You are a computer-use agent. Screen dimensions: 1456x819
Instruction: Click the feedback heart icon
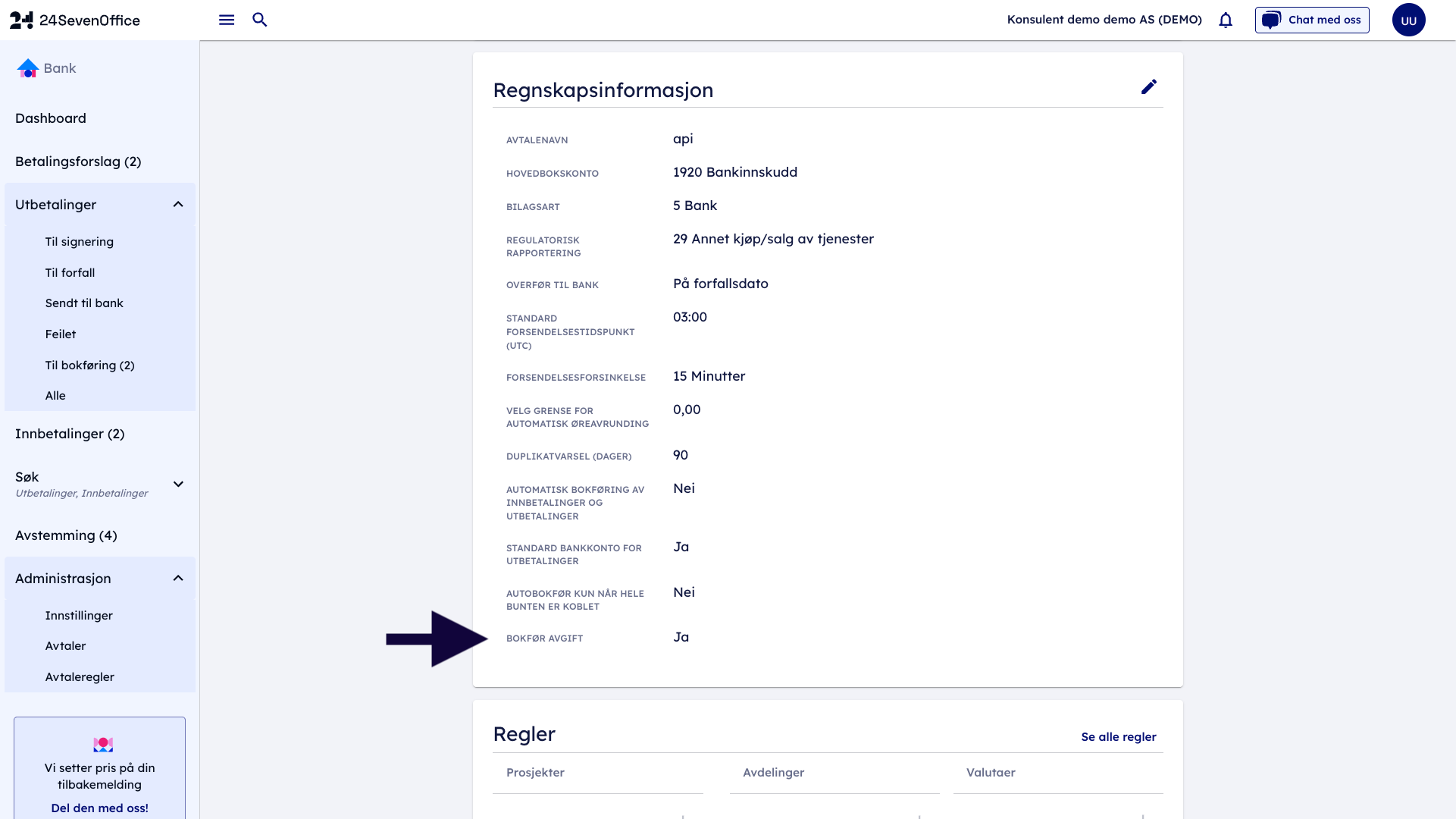[x=103, y=745]
